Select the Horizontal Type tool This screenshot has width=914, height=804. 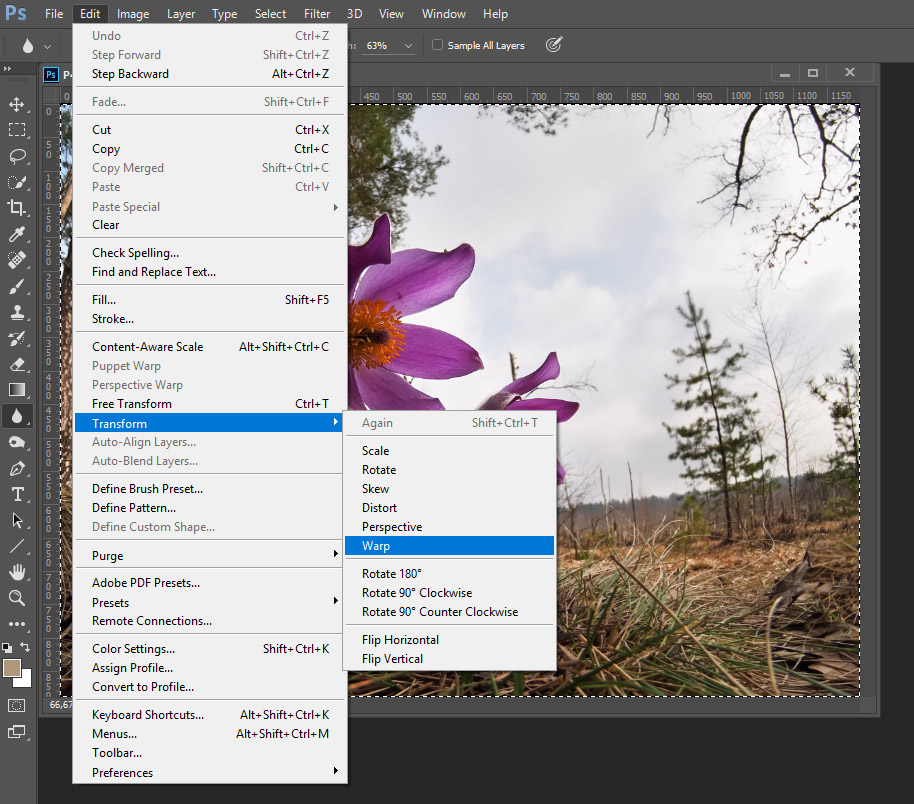coord(17,494)
